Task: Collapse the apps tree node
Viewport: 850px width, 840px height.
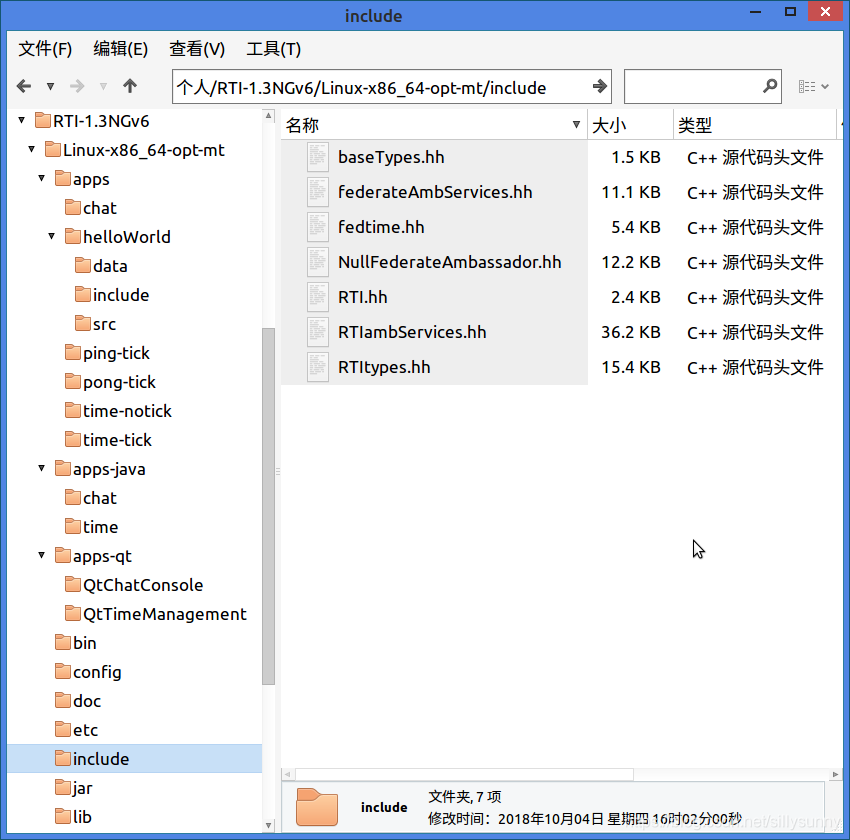Action: (42, 178)
